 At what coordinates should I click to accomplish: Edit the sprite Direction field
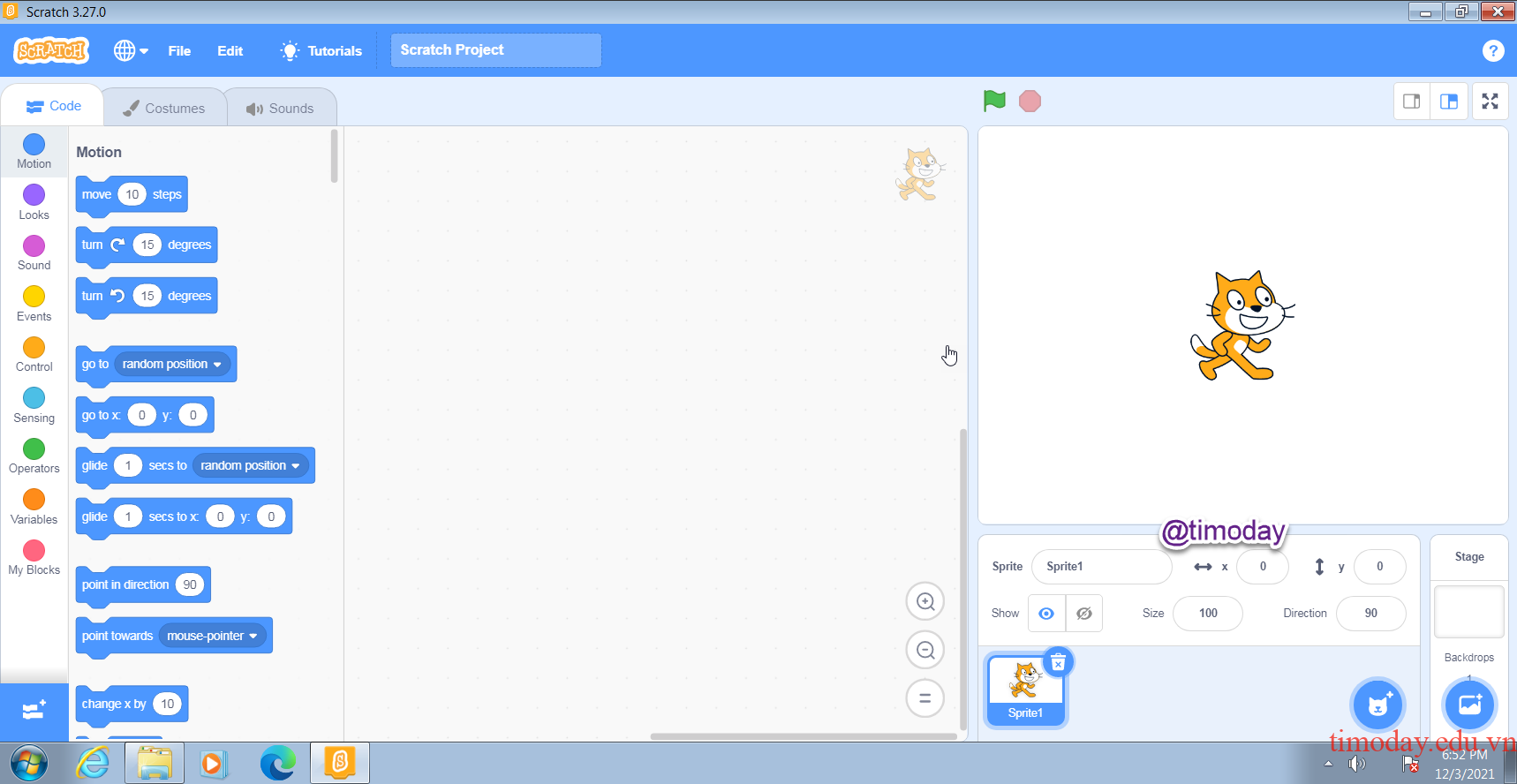click(1371, 614)
